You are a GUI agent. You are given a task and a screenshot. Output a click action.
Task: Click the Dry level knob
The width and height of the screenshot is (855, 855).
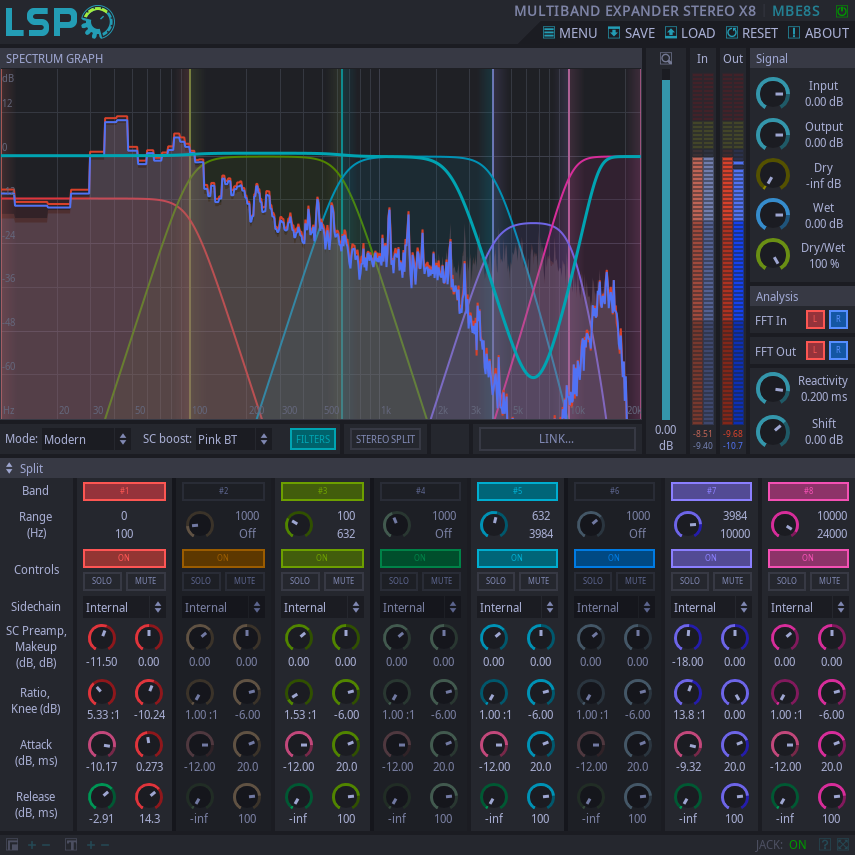(773, 175)
